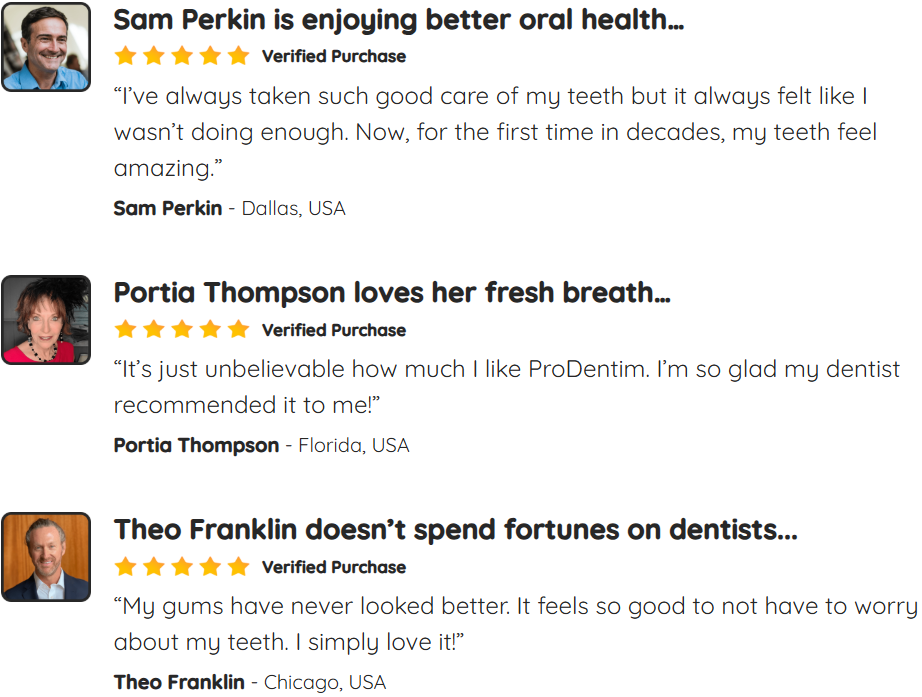Click Verified Purchase label under Theo Franklin
922x697 pixels.
[x=334, y=567]
